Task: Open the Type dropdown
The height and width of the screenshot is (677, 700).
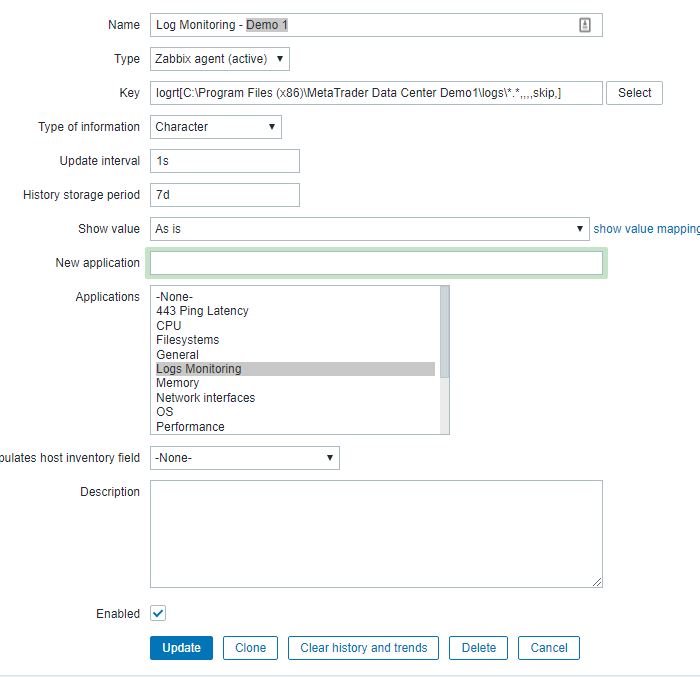Action: pos(220,59)
